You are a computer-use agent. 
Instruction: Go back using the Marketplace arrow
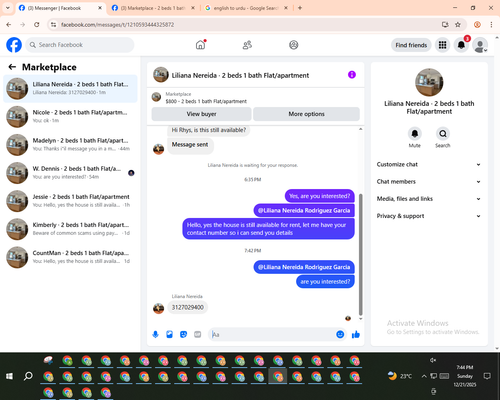pyautogui.click(x=12, y=67)
